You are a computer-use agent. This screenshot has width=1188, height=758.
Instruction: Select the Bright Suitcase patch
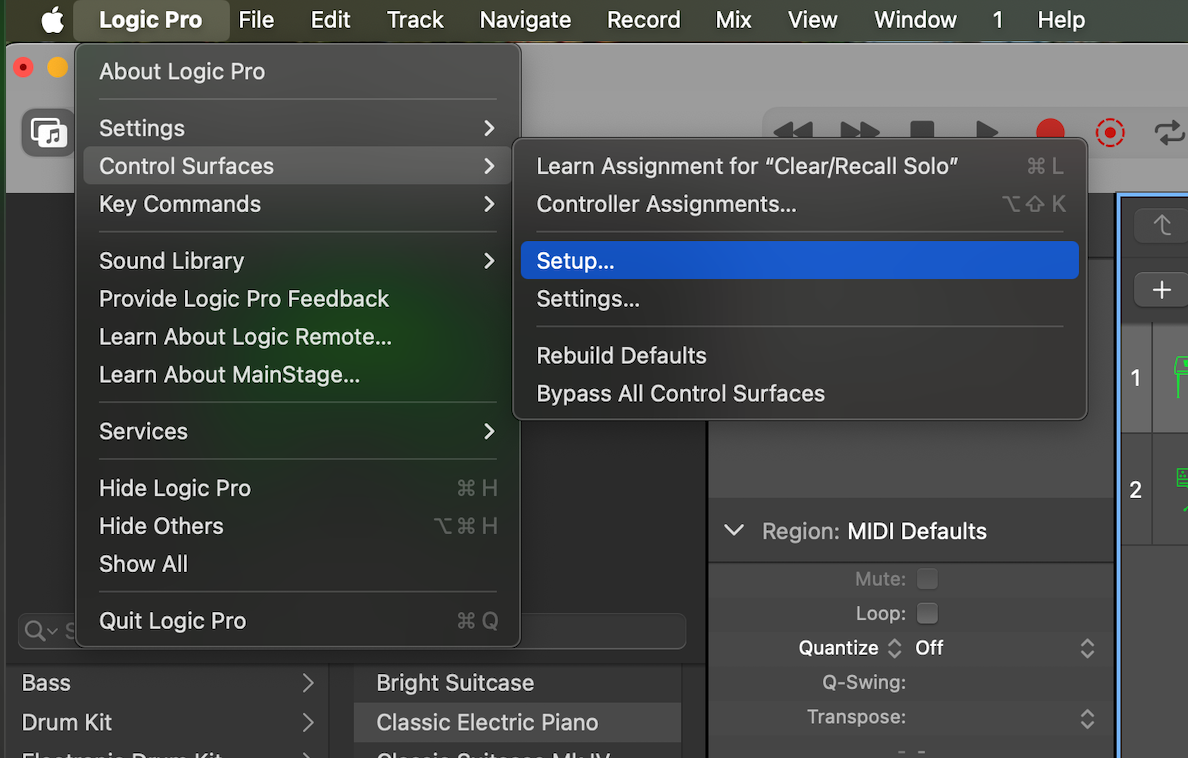(x=517, y=683)
